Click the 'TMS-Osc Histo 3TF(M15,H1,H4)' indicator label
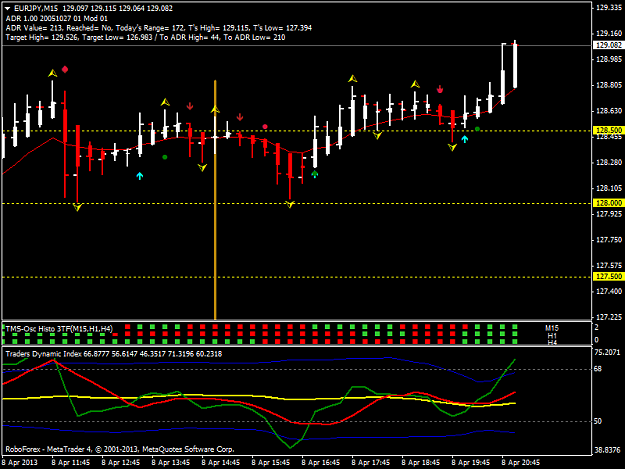 tap(59, 329)
